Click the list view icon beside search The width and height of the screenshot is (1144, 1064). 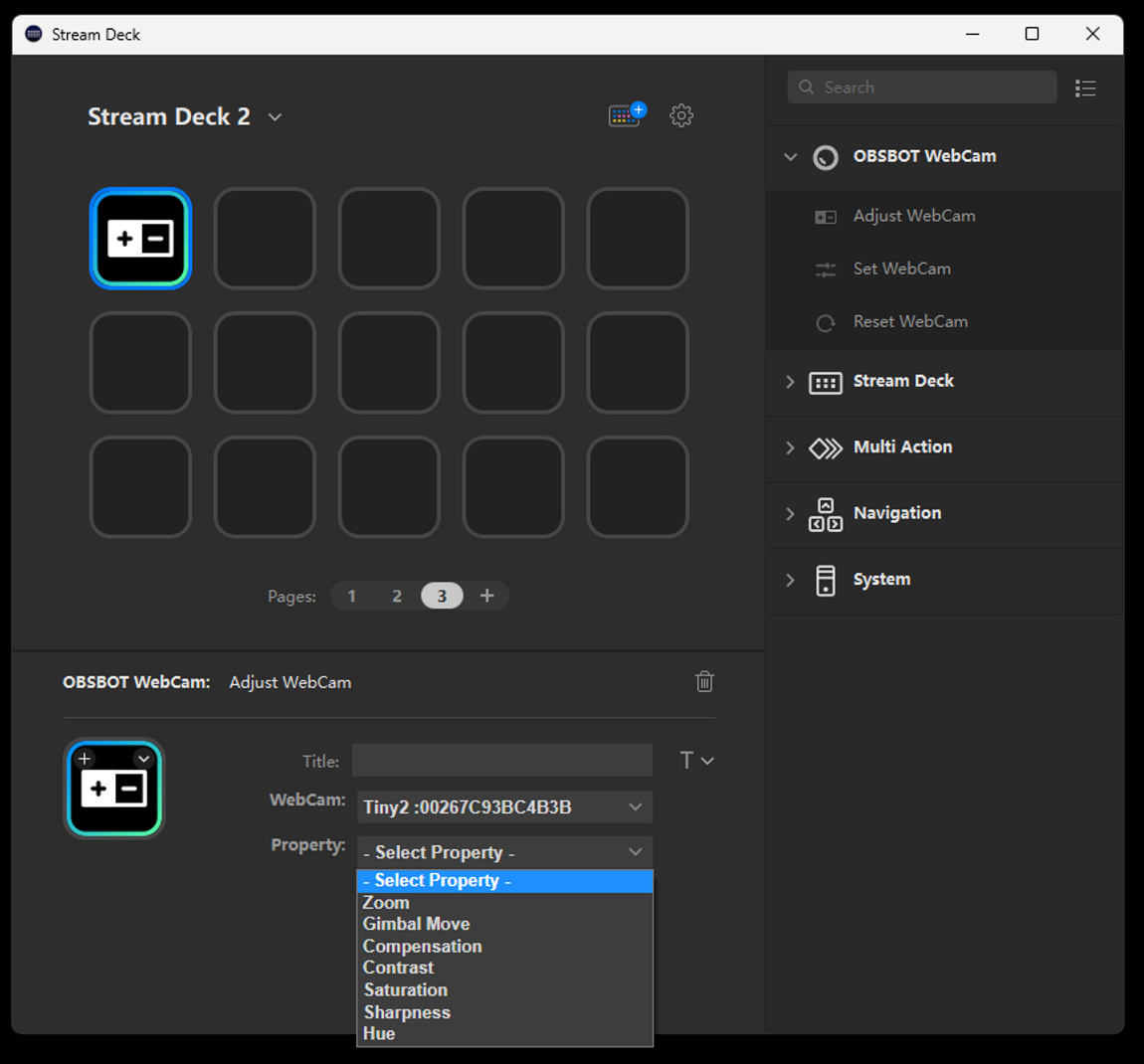[x=1085, y=88]
